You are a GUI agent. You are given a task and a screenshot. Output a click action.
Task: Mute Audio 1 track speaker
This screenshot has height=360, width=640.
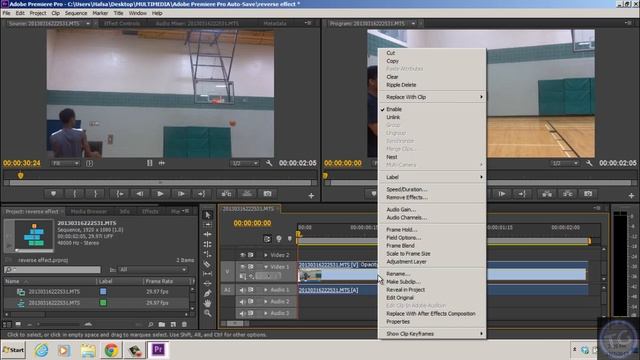(242, 290)
